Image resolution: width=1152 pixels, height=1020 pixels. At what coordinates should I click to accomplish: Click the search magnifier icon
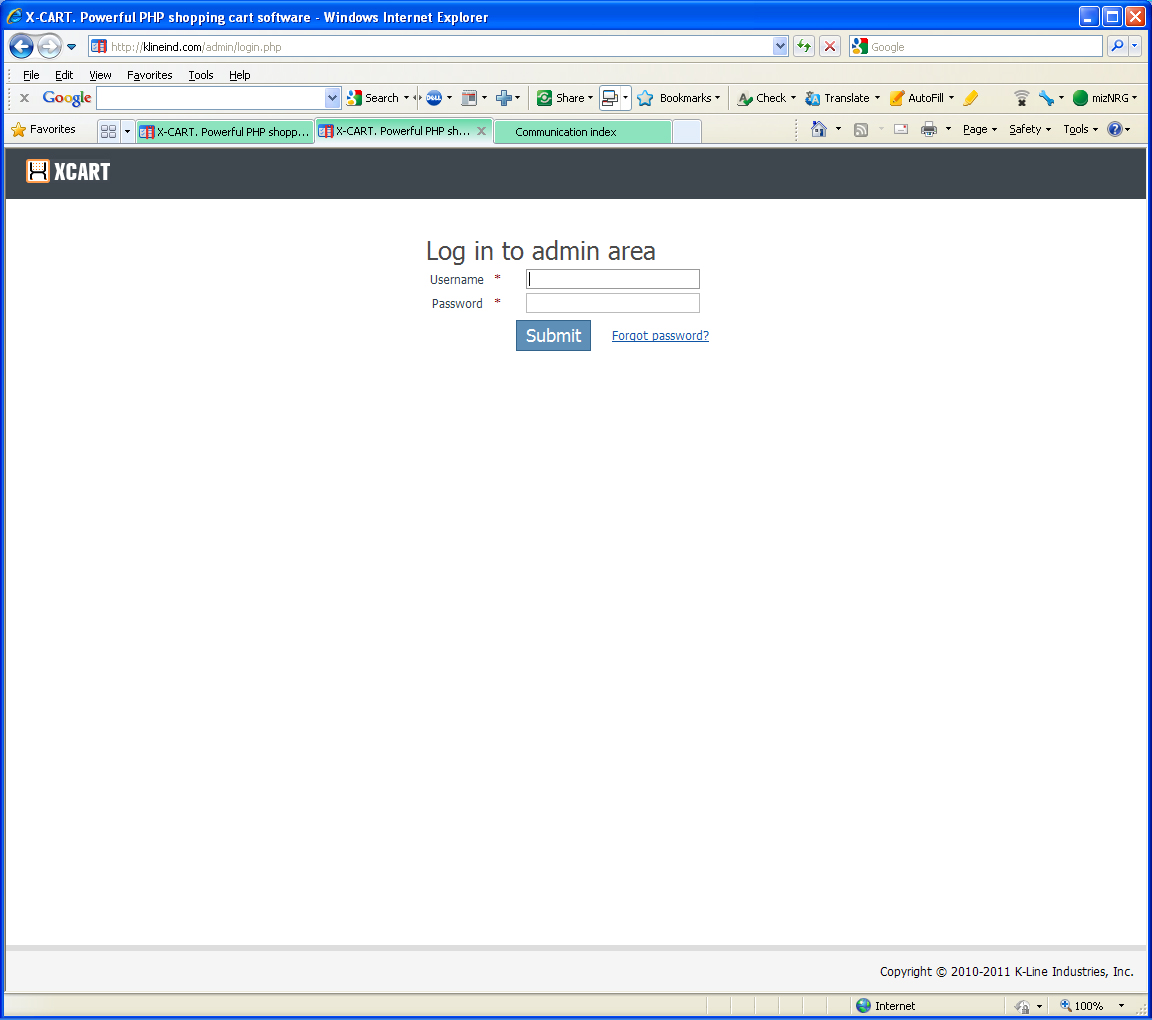[x=1116, y=46]
